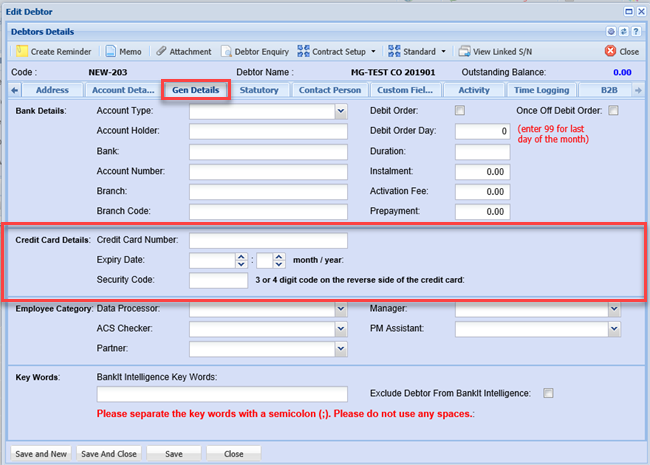The image size is (650, 465).
Task: Click the Save And Close button
Action: click(x=108, y=453)
